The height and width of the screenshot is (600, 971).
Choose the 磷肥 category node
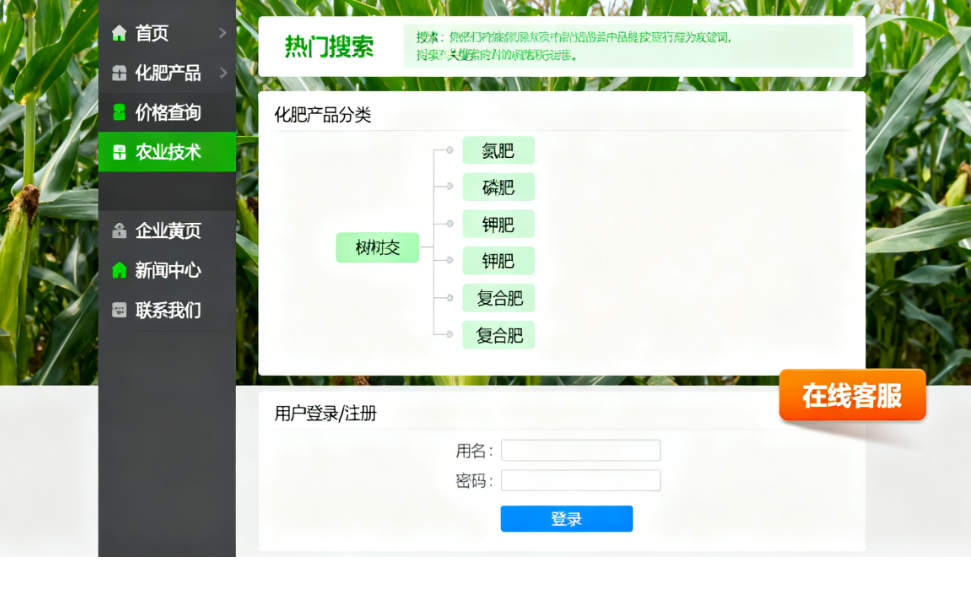coord(497,187)
